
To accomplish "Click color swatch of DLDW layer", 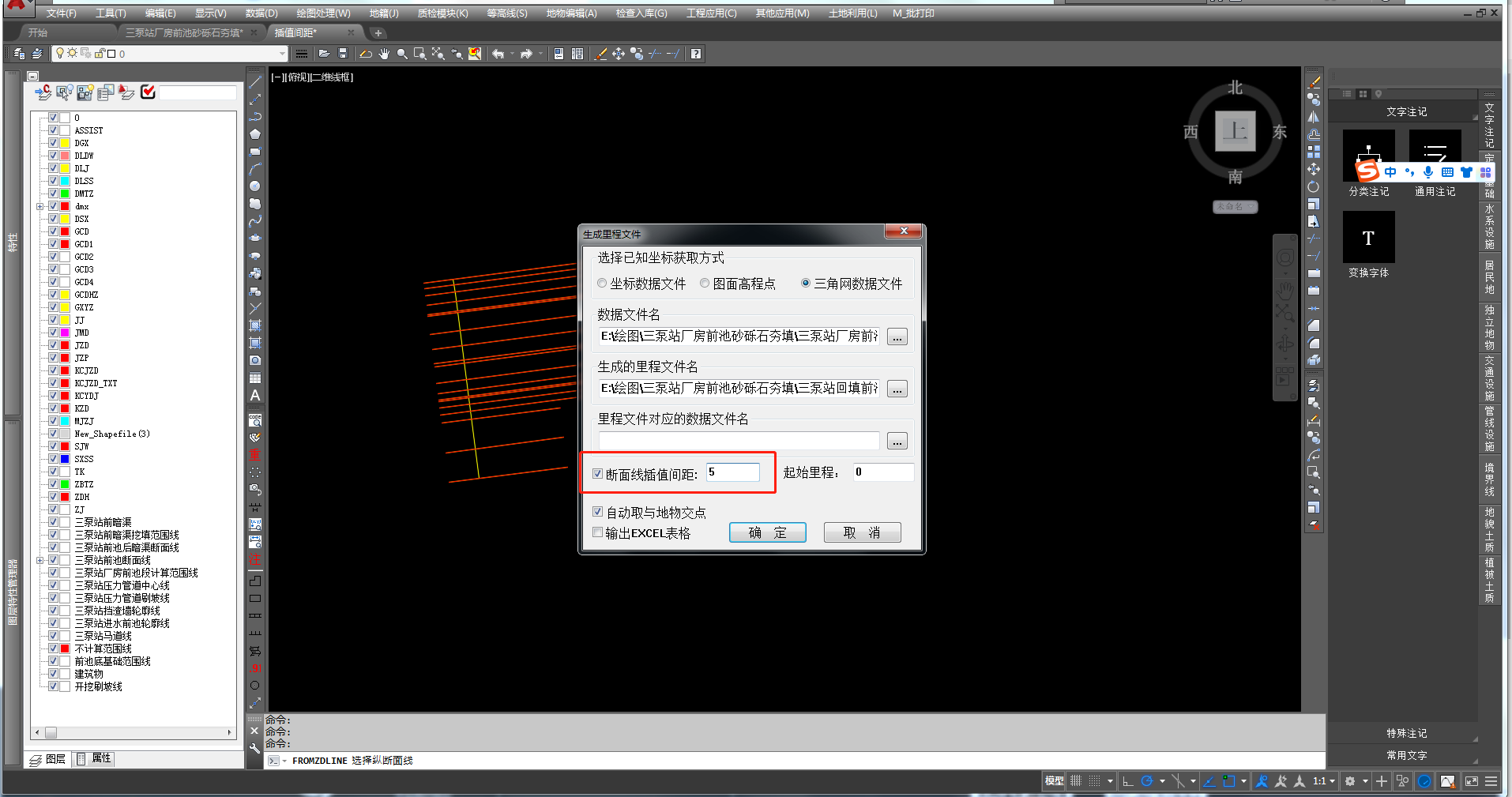I will [x=65, y=156].
